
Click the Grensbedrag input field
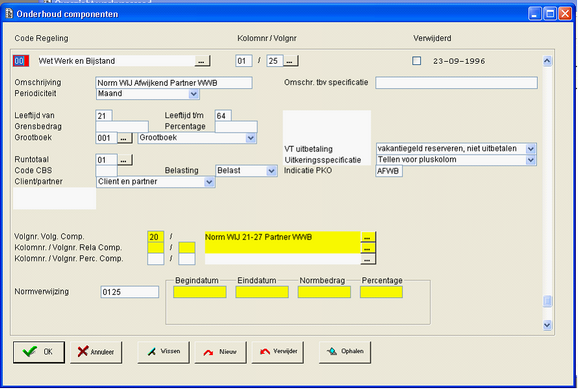(122, 127)
